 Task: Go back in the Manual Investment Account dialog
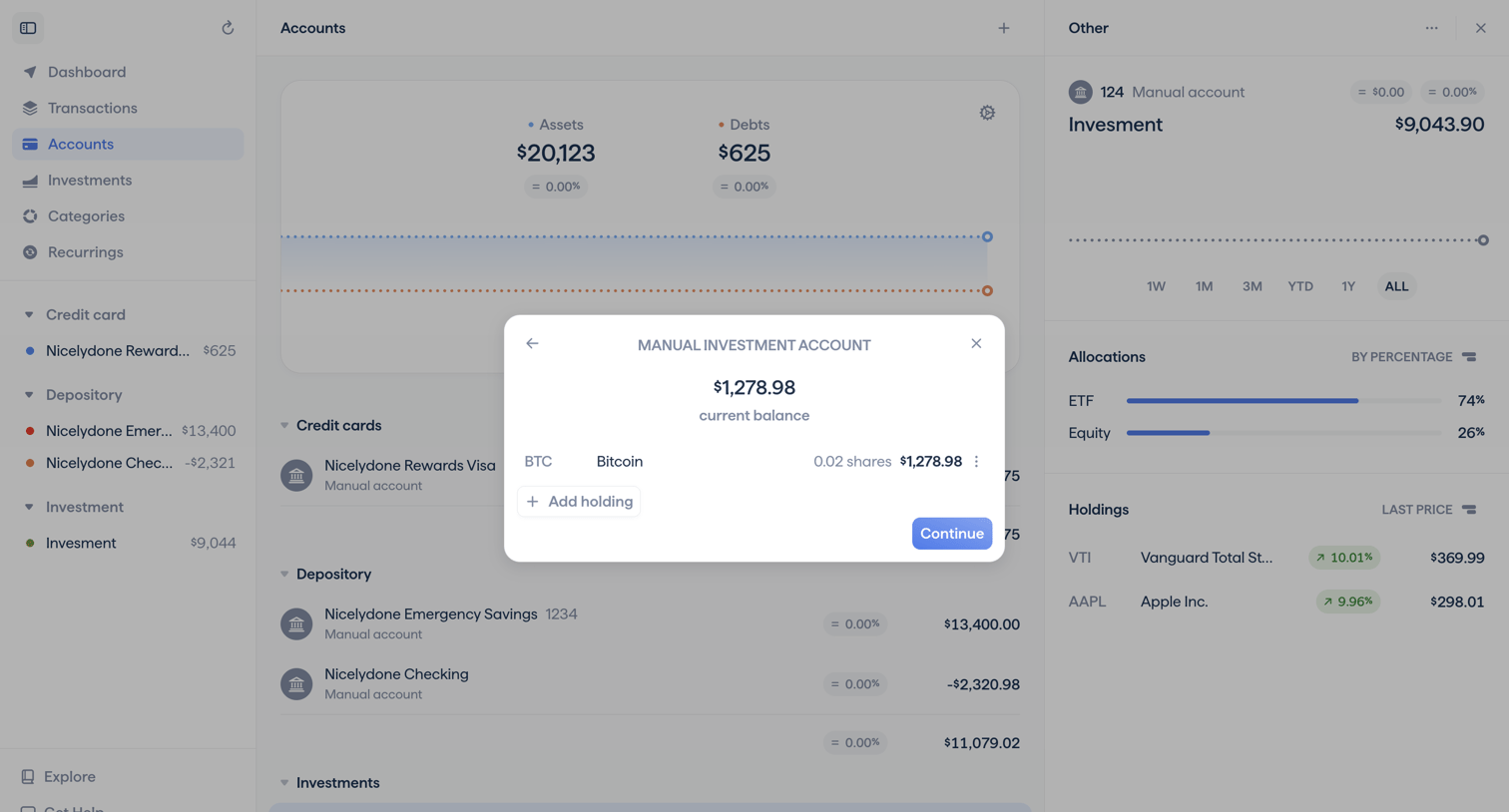(532, 343)
